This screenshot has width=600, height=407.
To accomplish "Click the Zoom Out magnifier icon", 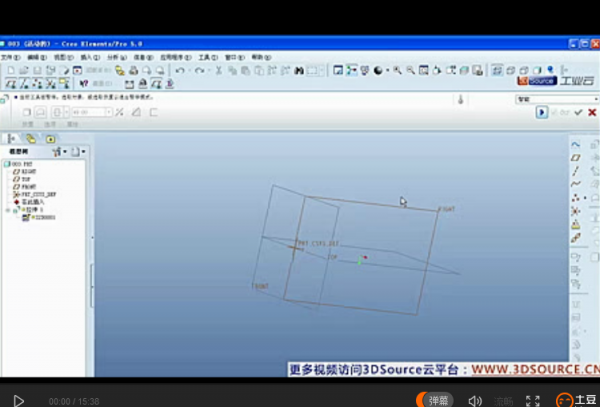I will pyautogui.click(x=411, y=70).
